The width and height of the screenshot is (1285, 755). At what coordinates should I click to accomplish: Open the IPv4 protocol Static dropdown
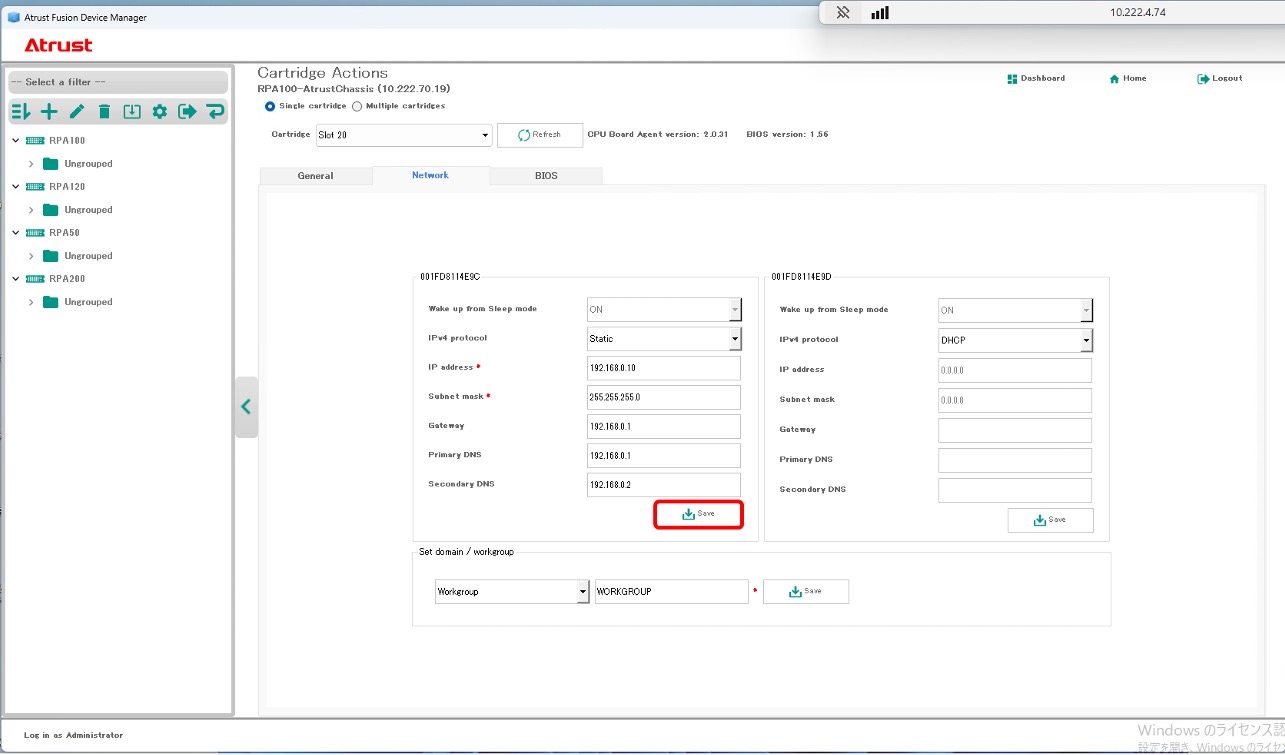pyautogui.click(x=664, y=339)
